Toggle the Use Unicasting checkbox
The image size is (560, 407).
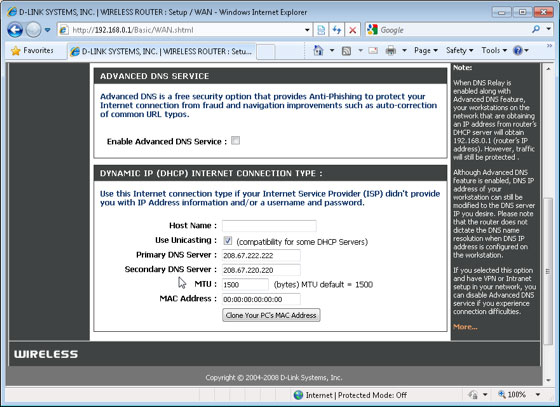[228, 240]
